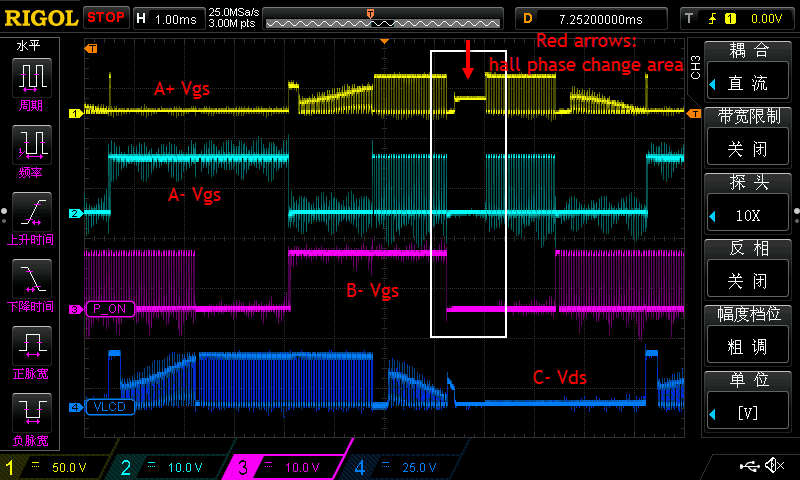Select channel 2 status box 10.0 V
The width and height of the screenshot is (800, 480).
pyautogui.click(x=171, y=467)
